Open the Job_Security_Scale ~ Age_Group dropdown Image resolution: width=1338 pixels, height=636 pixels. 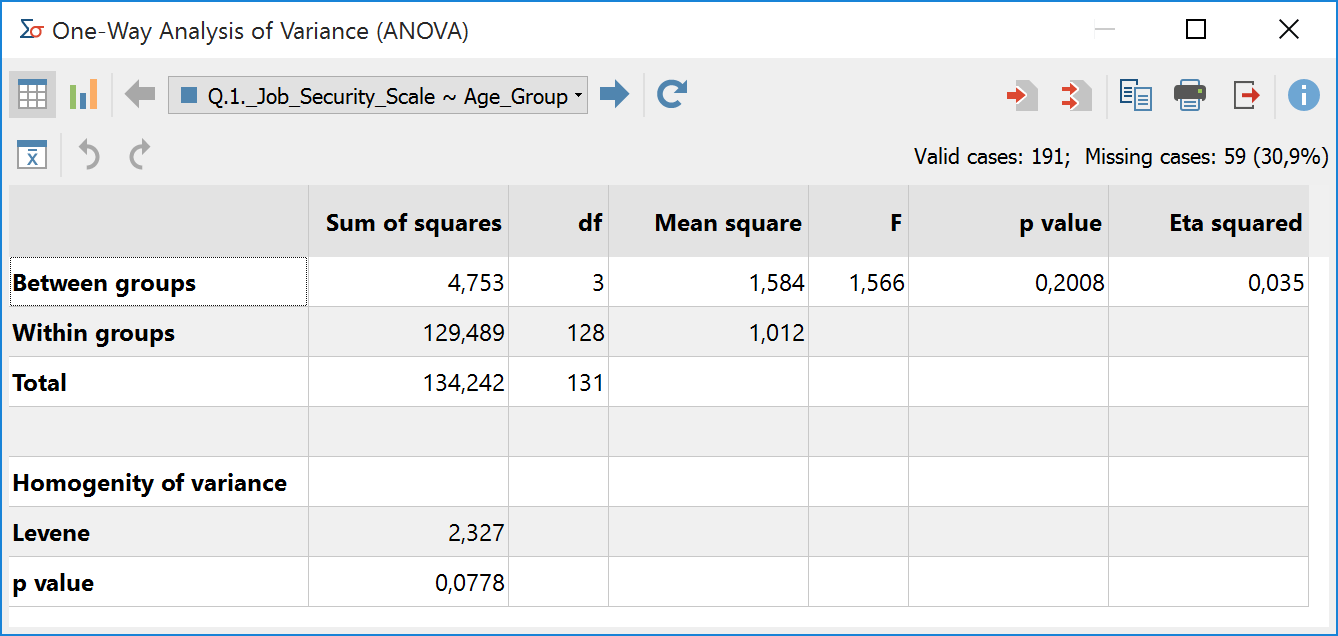(378, 96)
